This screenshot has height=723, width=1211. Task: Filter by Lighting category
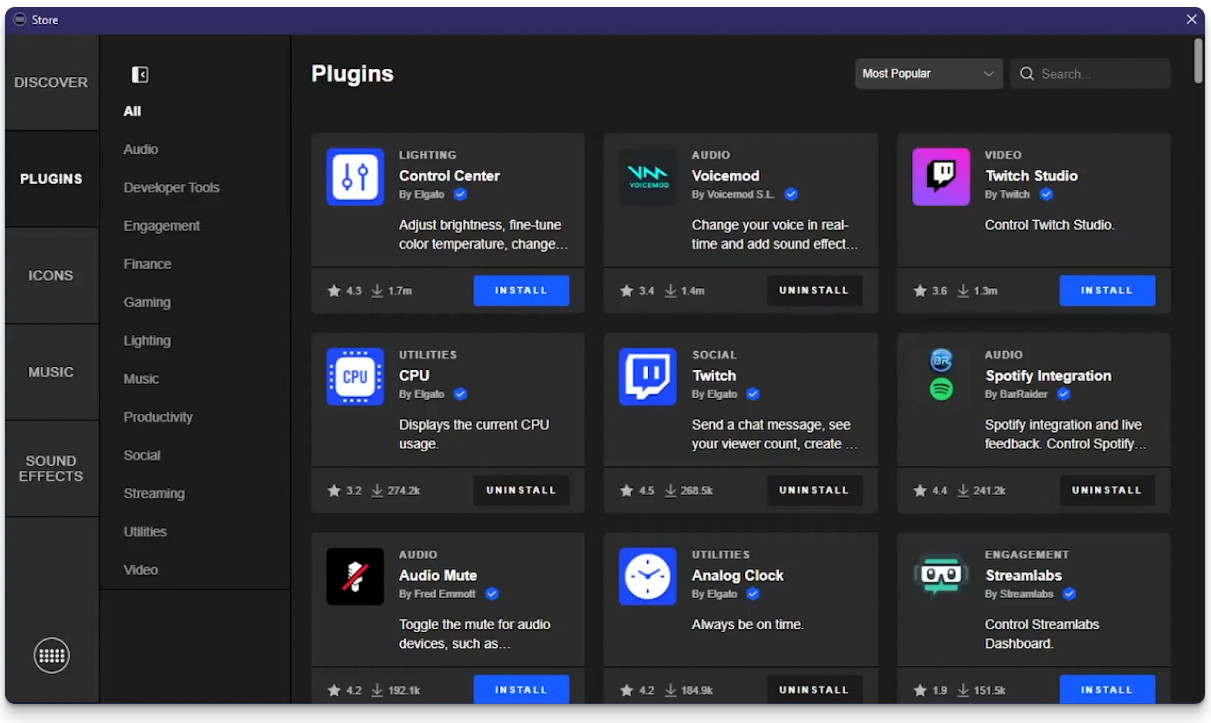(x=147, y=341)
